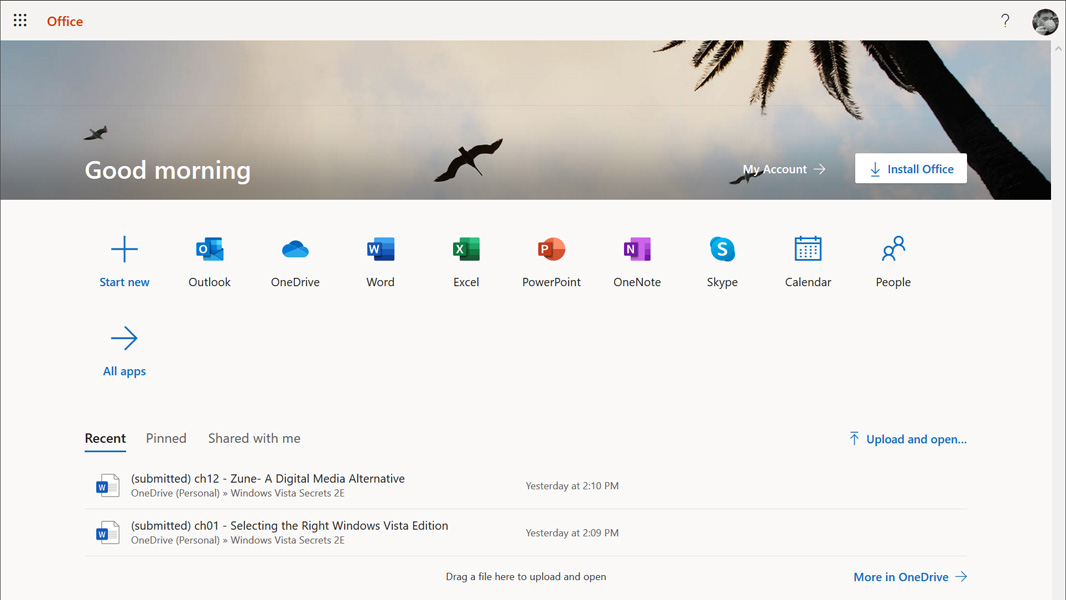Screen dimensions: 1066x600
Task: Open OneNote app icon
Action: (637, 250)
